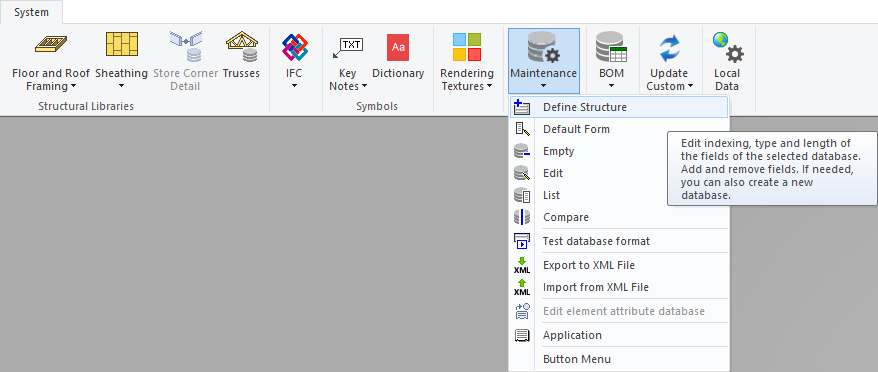Viewport: 878px width, 372px height.
Task: Open the IFC dropdown arrow
Action: coord(295,86)
